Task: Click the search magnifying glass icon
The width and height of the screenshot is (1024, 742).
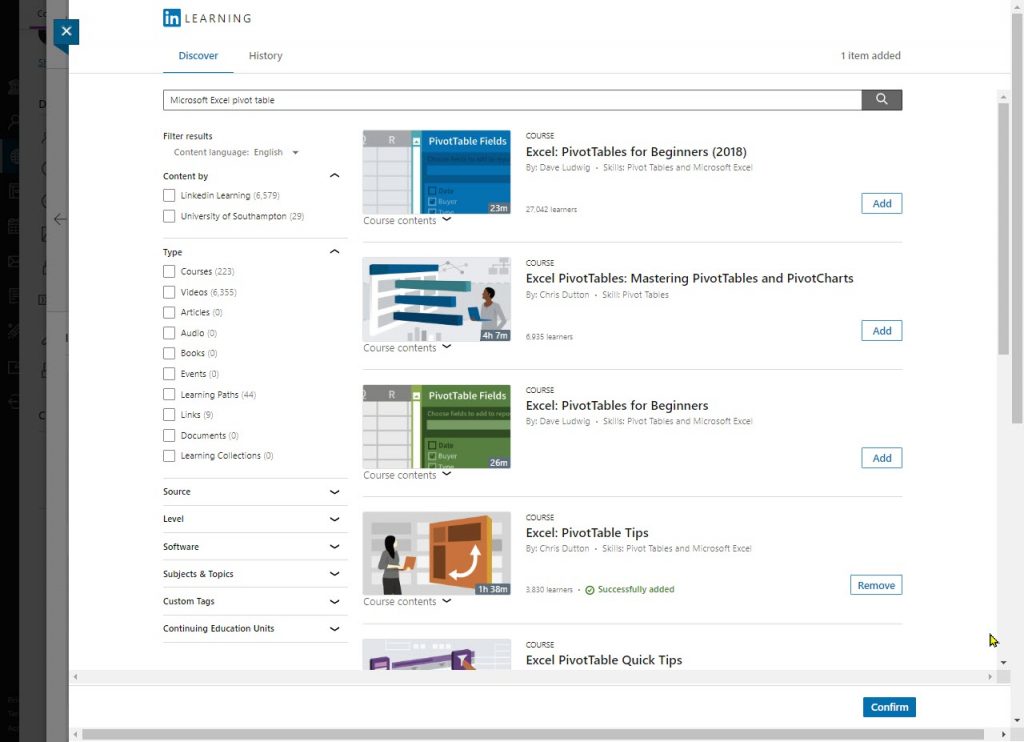Action: point(881,99)
